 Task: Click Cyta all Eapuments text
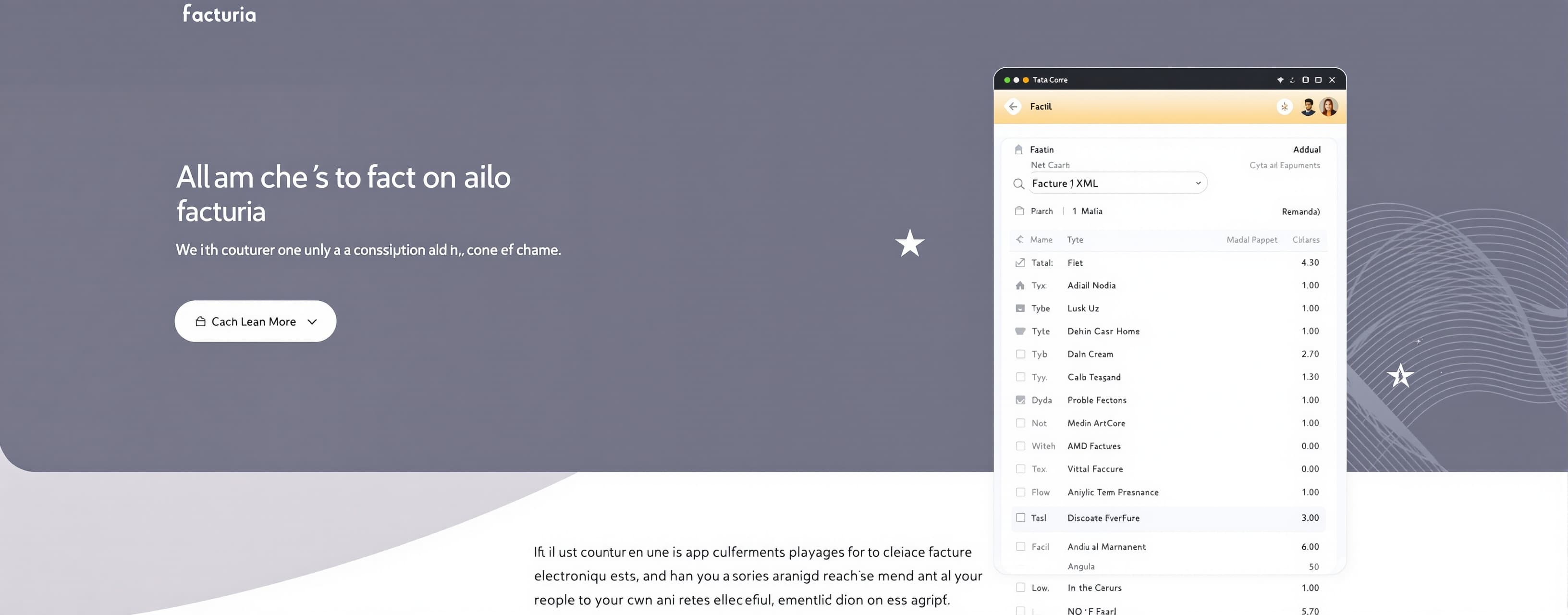pos(1285,165)
